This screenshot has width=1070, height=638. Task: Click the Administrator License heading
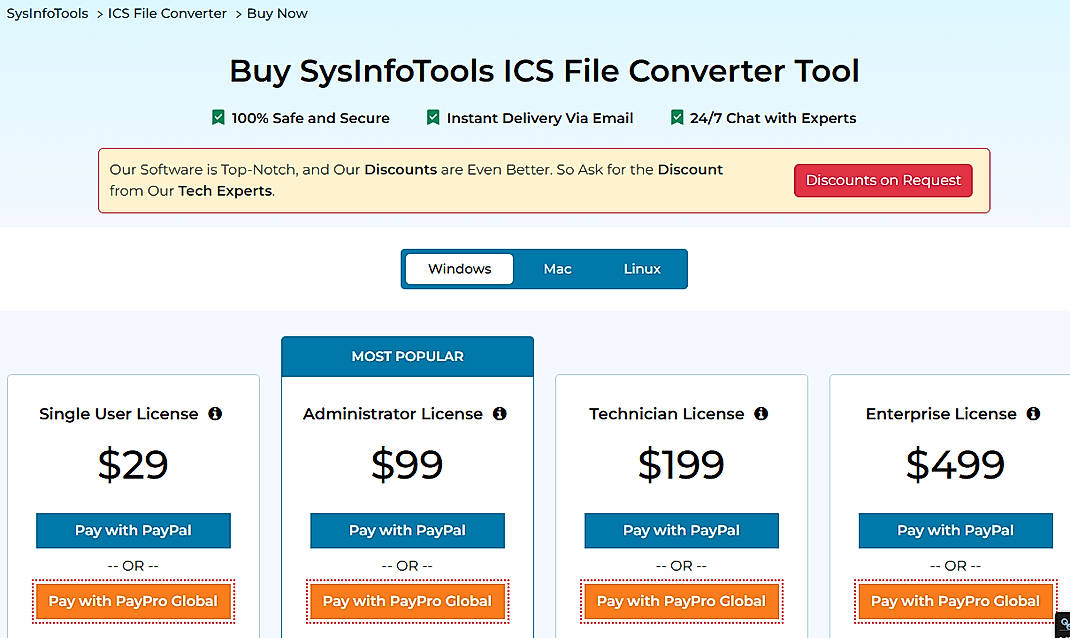pos(393,414)
